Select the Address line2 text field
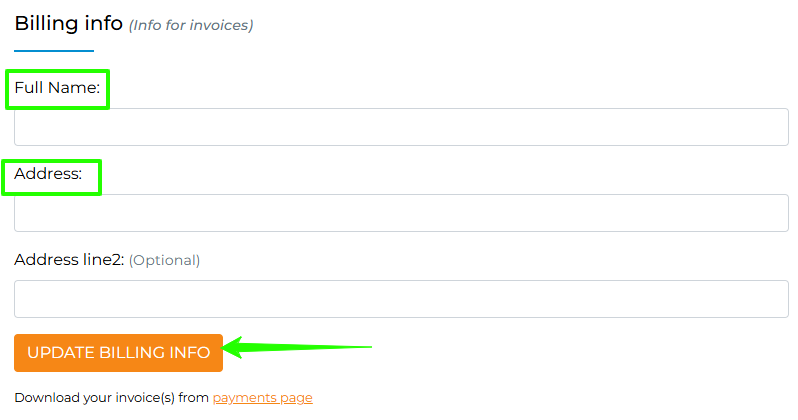This screenshot has height=420, width=798. point(401,299)
